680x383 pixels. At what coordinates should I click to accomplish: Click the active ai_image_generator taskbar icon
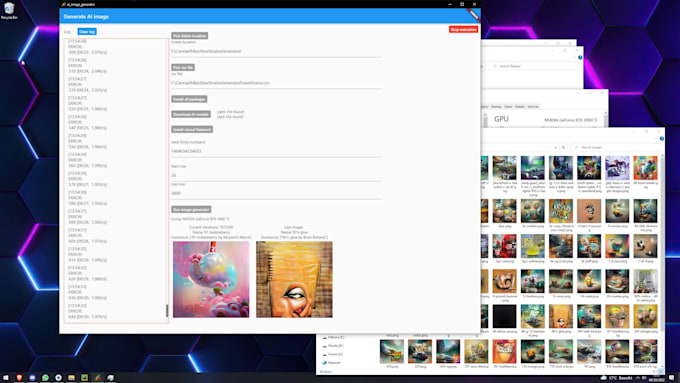(x=98, y=378)
